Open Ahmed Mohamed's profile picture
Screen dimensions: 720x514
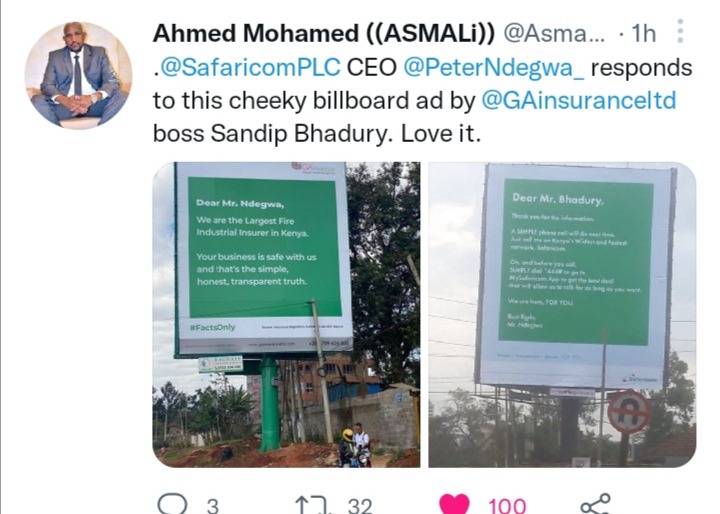(x=79, y=75)
